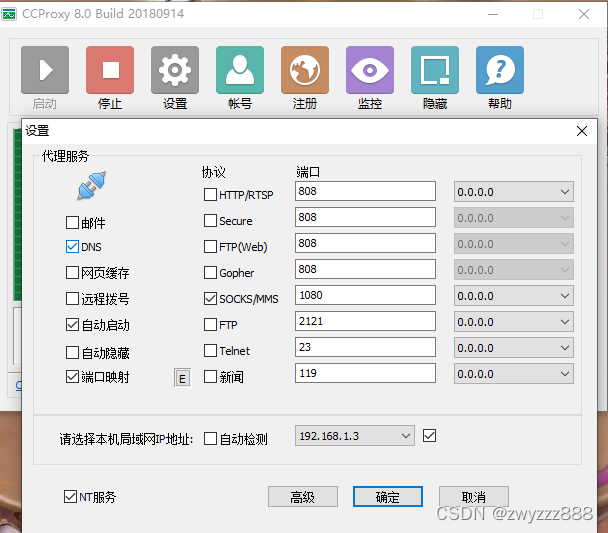Open the Monitor (监控) eye icon

coord(370,70)
